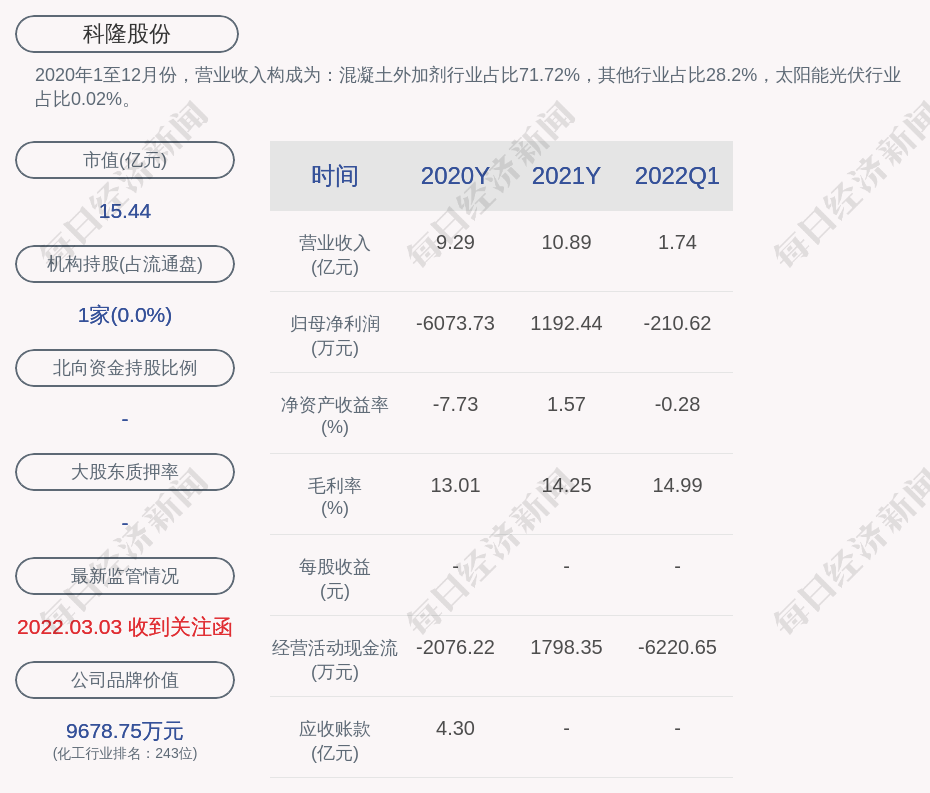Screen dimensions: 930x793
Task: Select the 市值(亿元) label pill
Action: coord(125,160)
